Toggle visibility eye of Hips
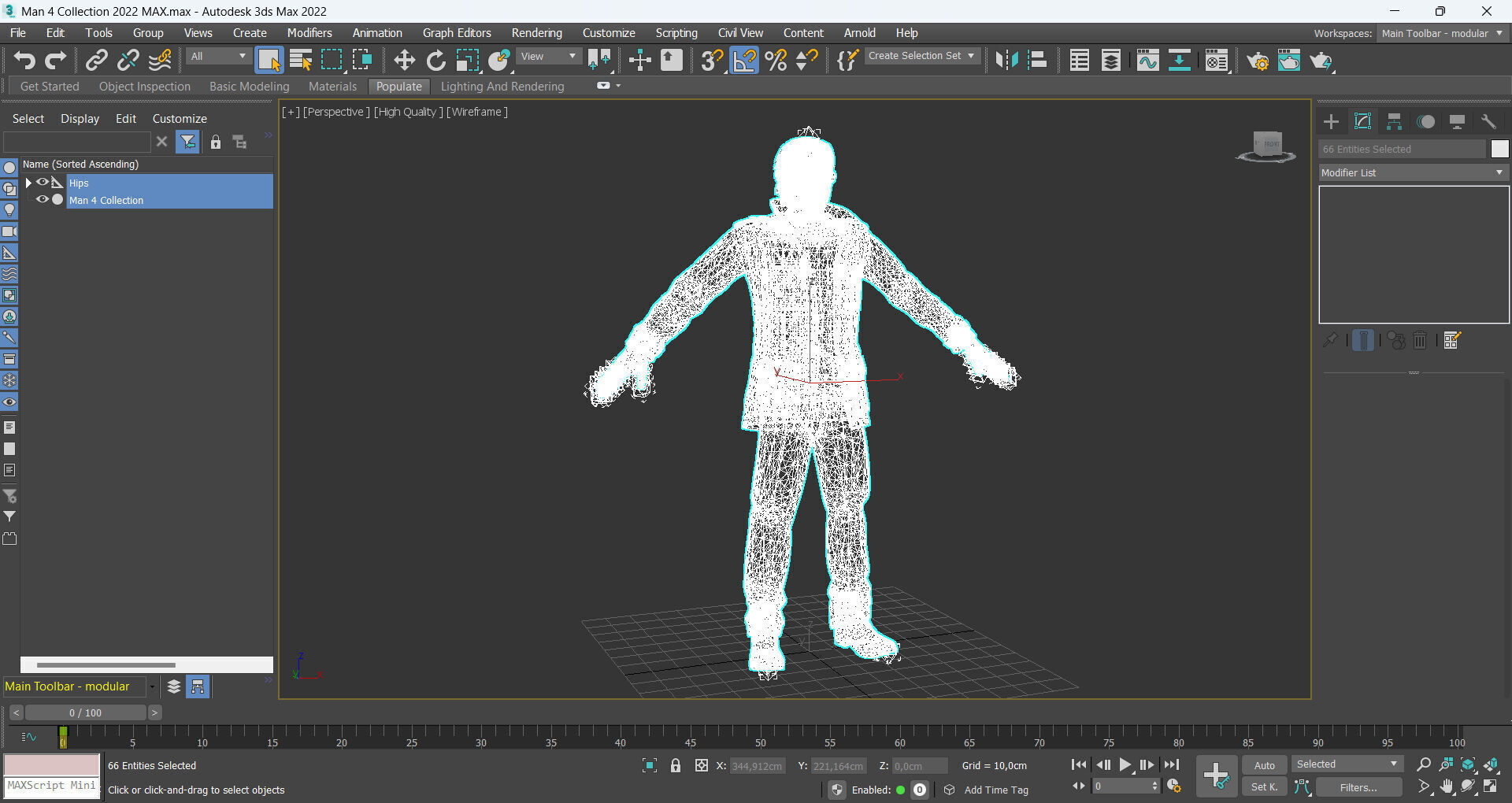Image resolution: width=1512 pixels, height=803 pixels. pos(43,183)
